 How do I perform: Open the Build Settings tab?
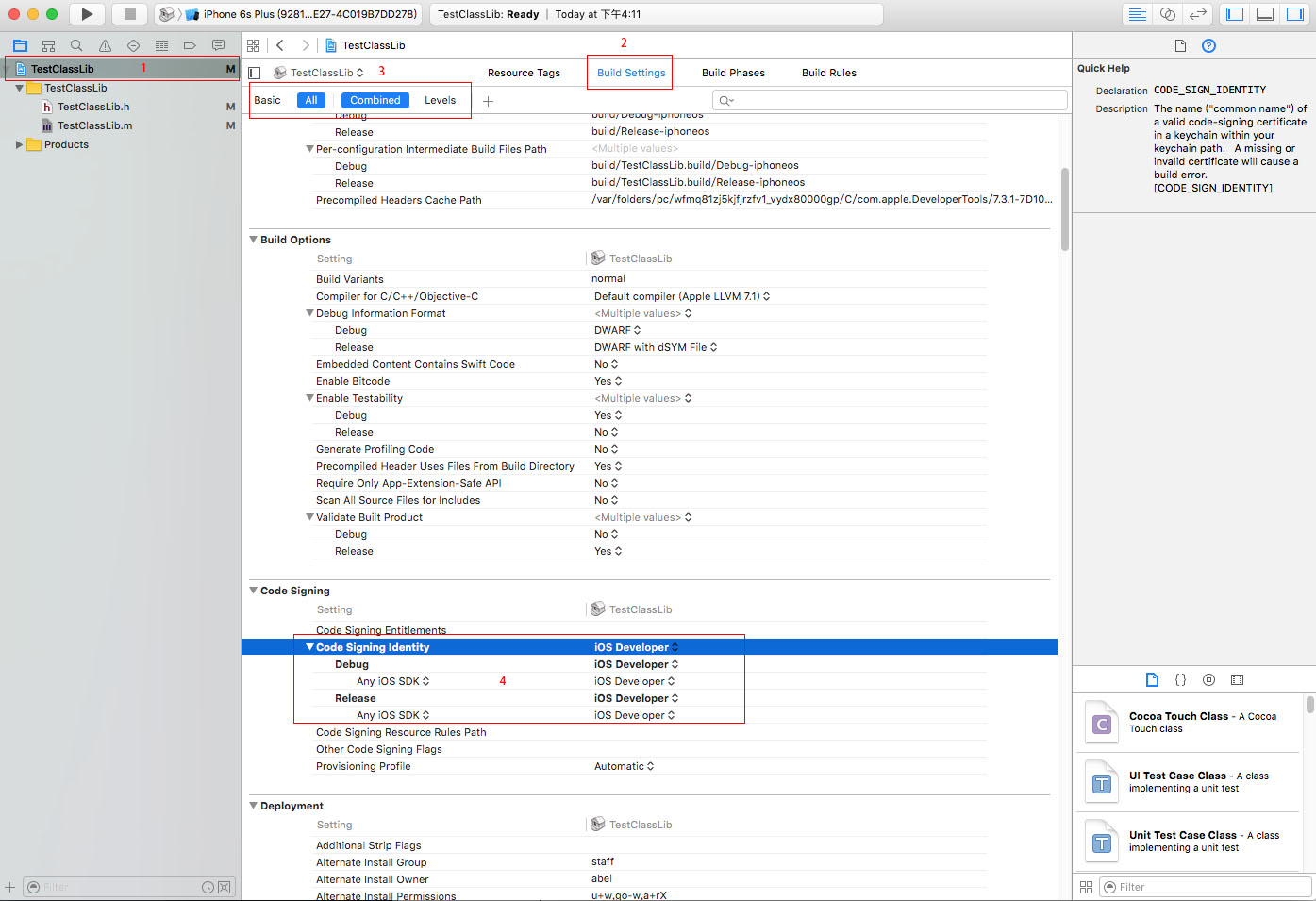tap(631, 73)
